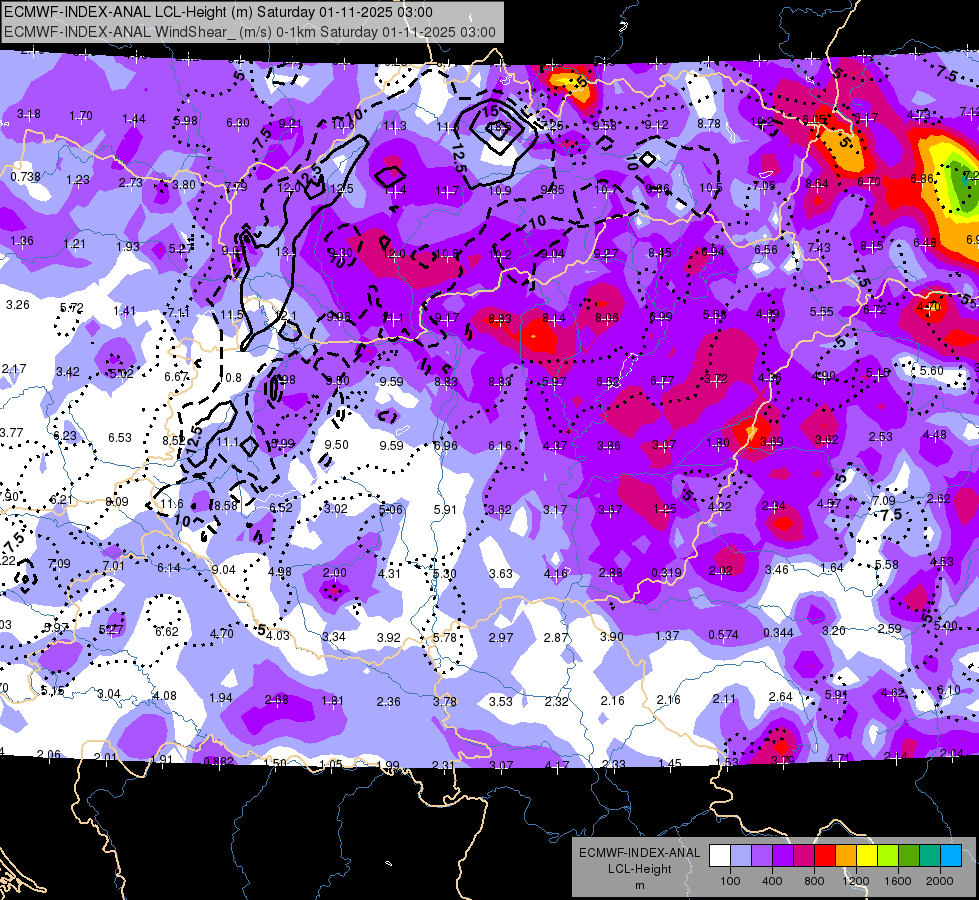The width and height of the screenshot is (979, 900).
Task: Click the map value 0.738
Action: pyautogui.click(x=26, y=177)
